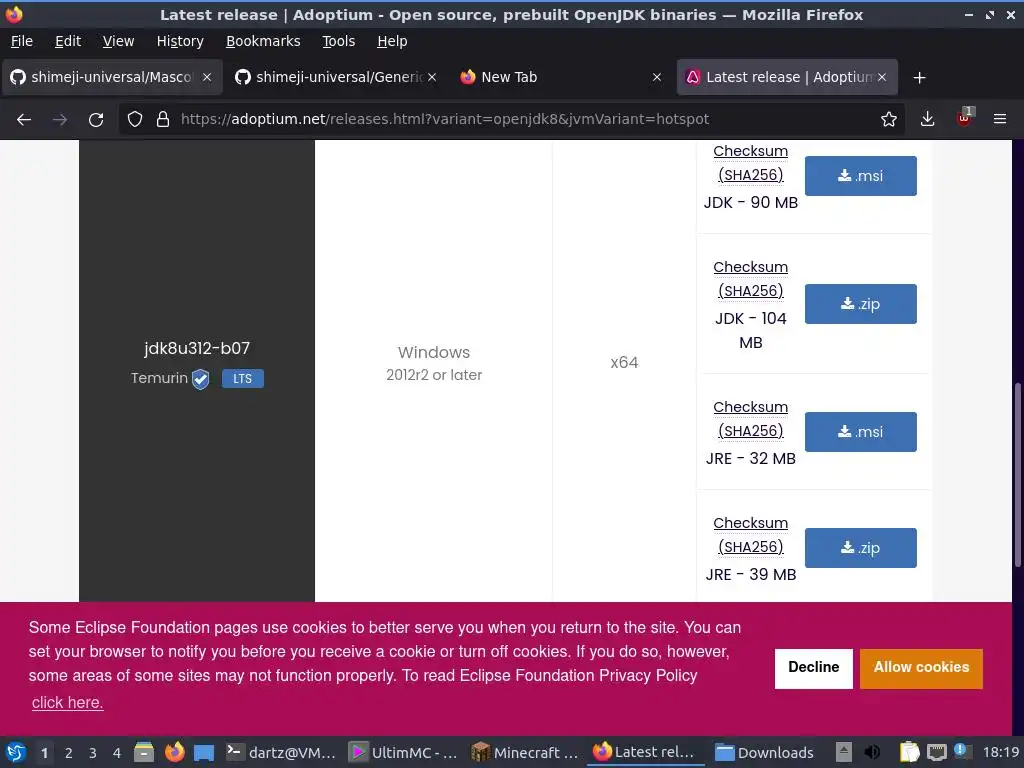The image size is (1024, 768).
Task: Launch Firefox from the taskbar quicklaunch
Action: point(174,752)
